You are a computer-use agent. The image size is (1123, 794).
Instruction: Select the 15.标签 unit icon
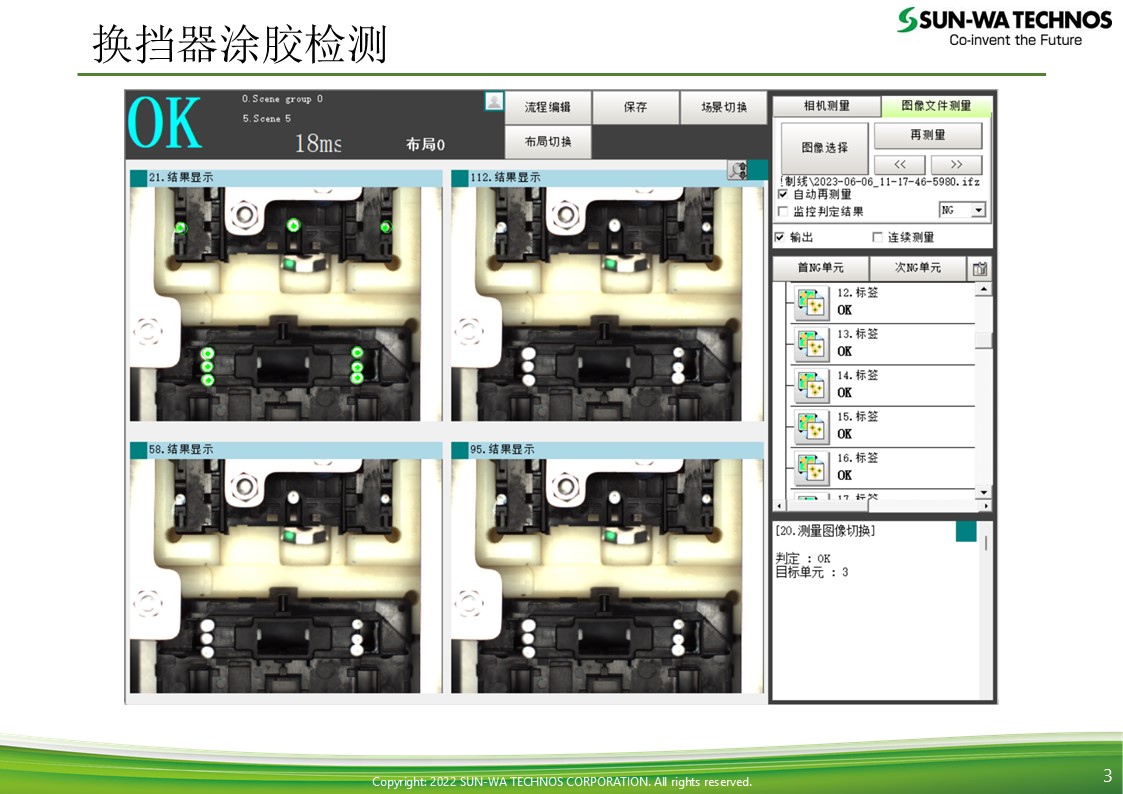point(810,426)
